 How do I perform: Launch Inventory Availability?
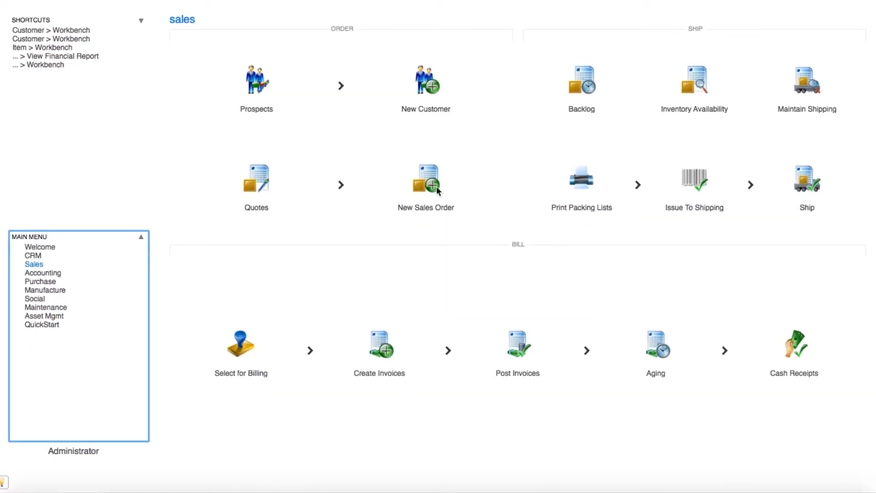(x=694, y=80)
